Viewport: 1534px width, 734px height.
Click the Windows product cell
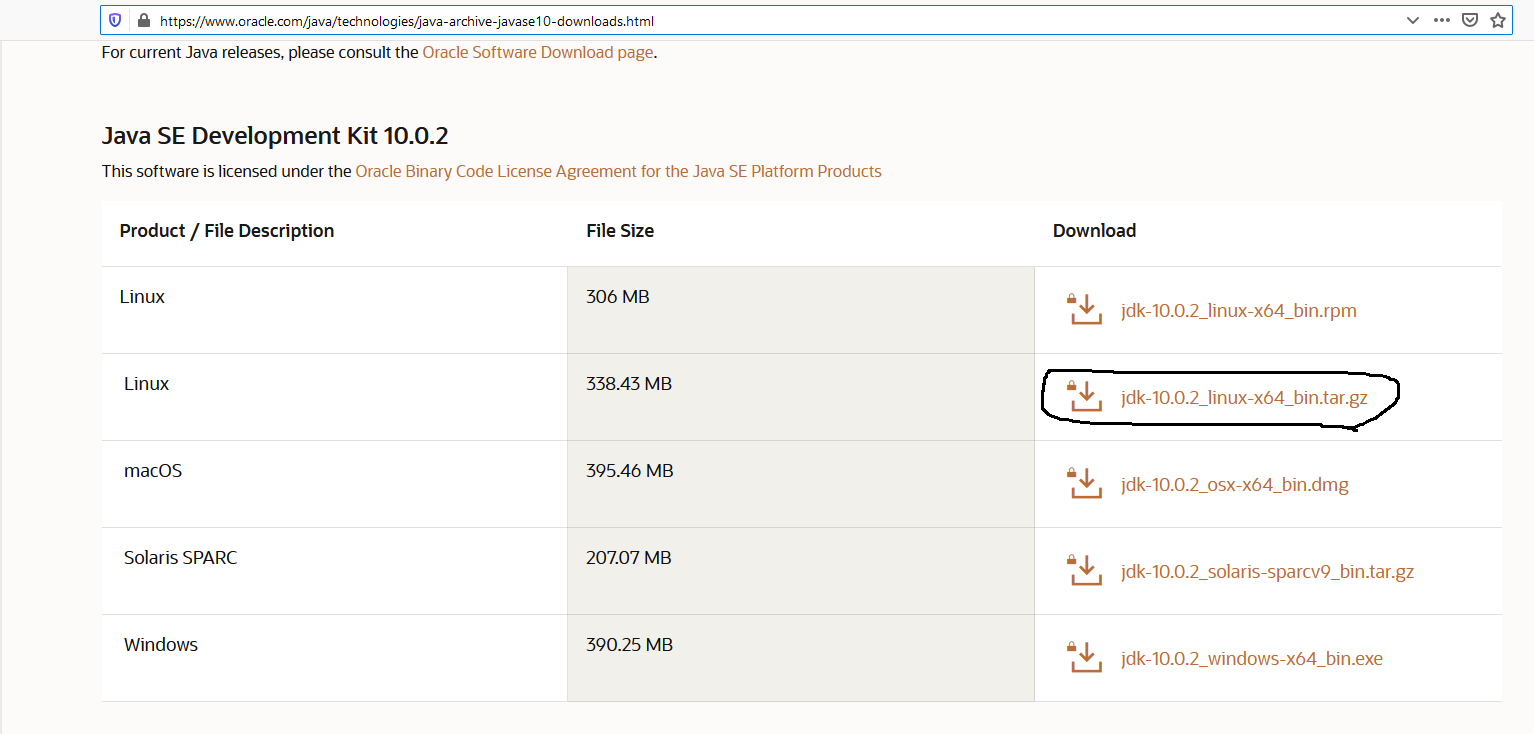334,658
